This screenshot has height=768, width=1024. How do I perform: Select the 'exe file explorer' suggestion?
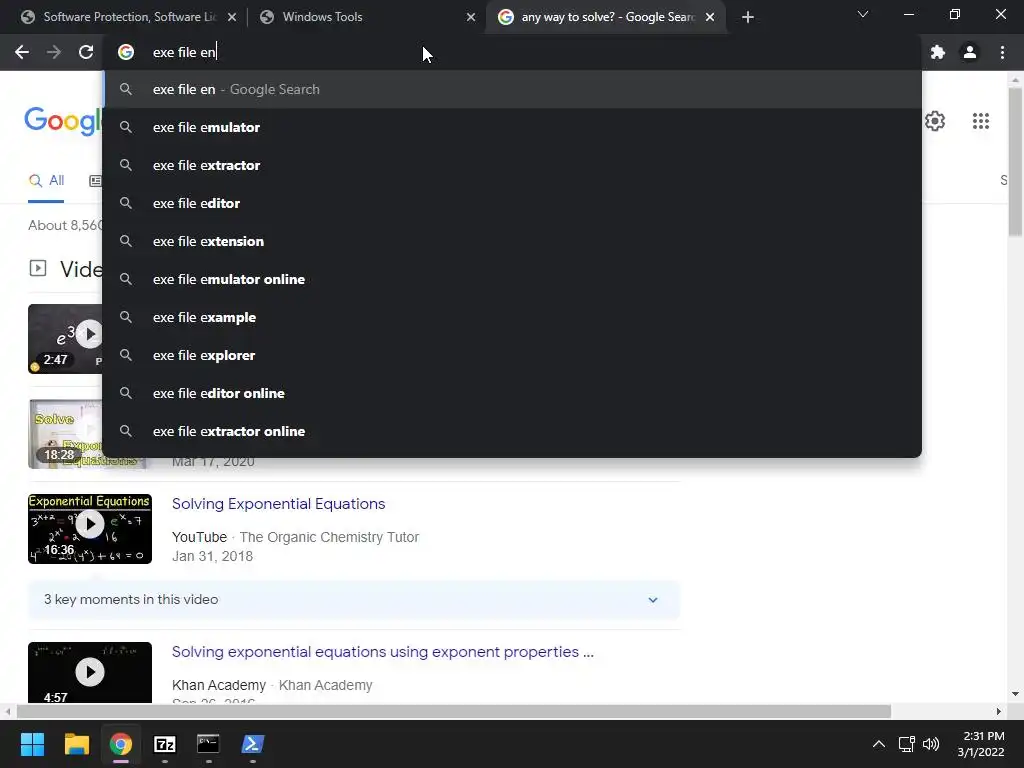(x=512, y=355)
